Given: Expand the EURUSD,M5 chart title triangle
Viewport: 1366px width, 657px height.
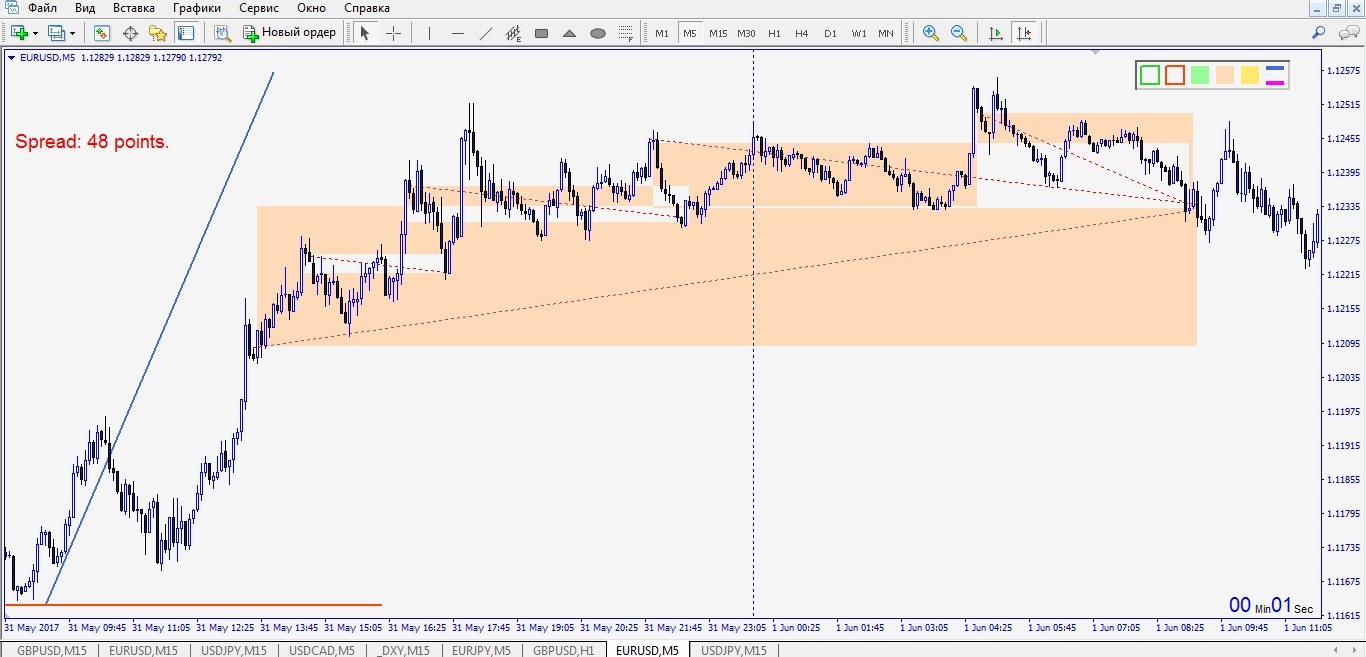Looking at the screenshot, I should click(x=11, y=58).
